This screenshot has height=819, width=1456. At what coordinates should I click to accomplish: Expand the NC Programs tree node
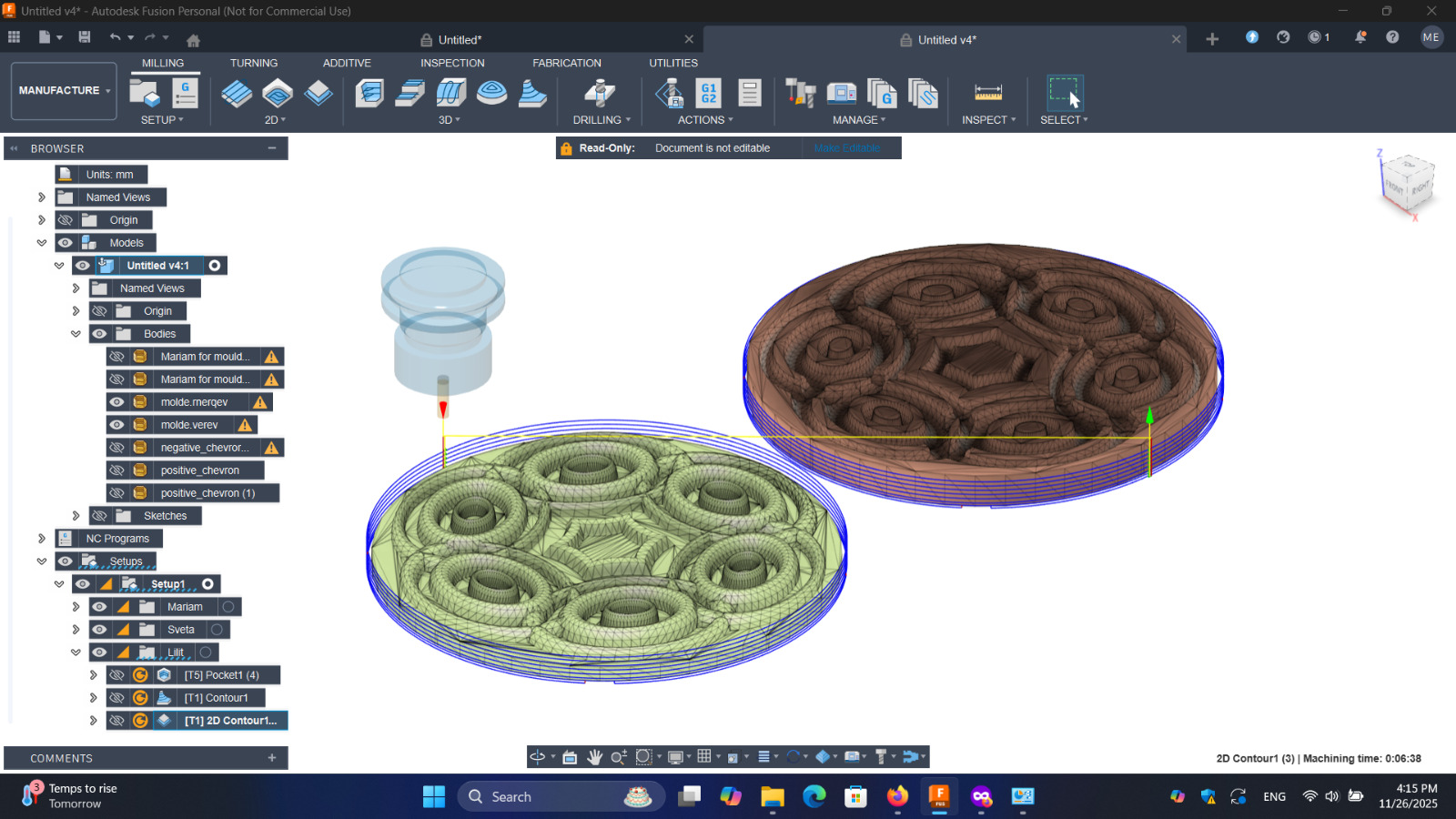42,539
